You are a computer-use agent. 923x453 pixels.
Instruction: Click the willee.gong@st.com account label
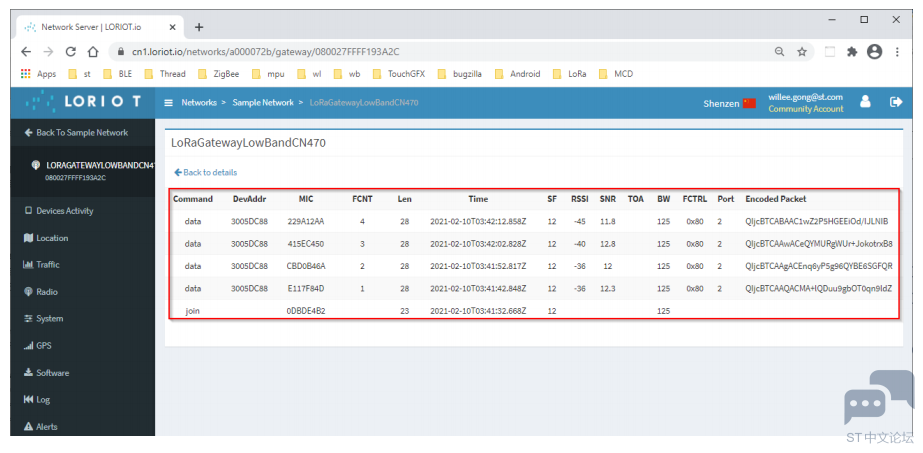pos(805,97)
